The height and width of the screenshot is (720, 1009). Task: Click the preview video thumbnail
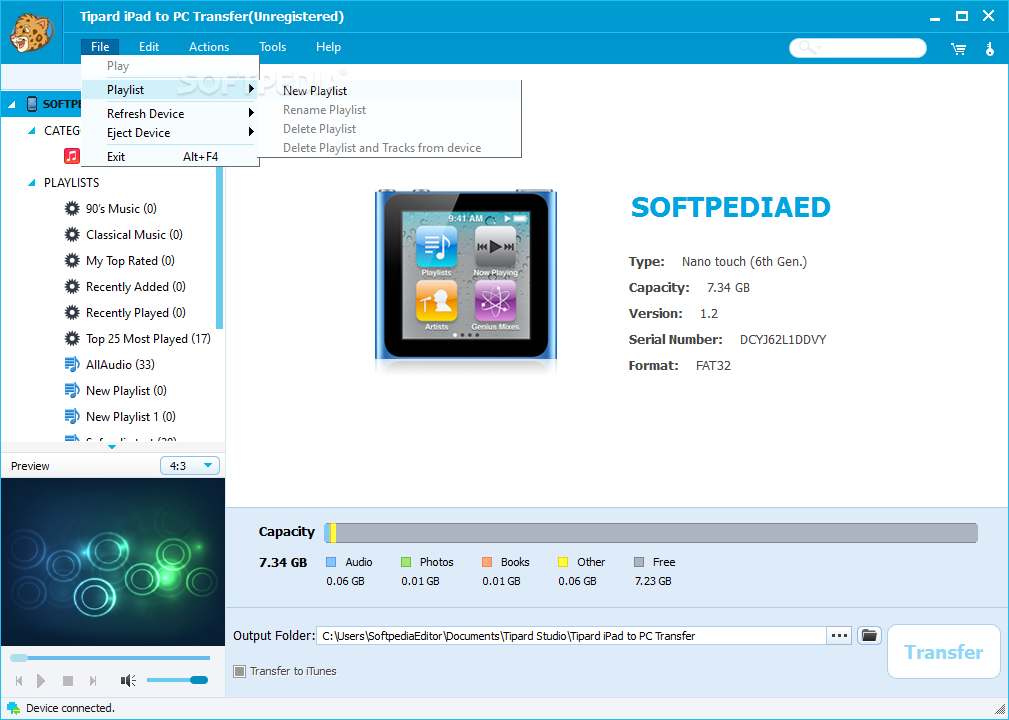click(113, 562)
